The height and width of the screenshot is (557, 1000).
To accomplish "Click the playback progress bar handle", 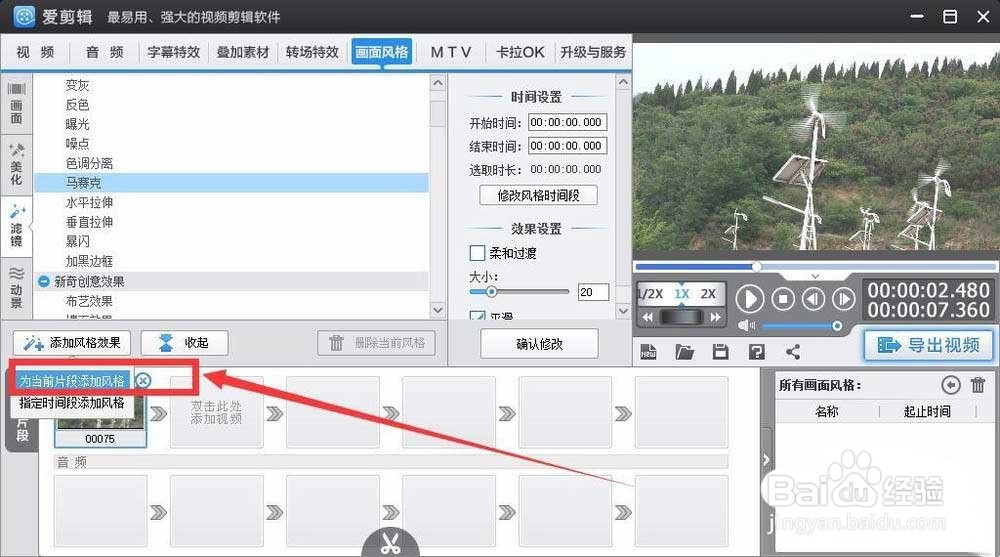I will click(756, 267).
